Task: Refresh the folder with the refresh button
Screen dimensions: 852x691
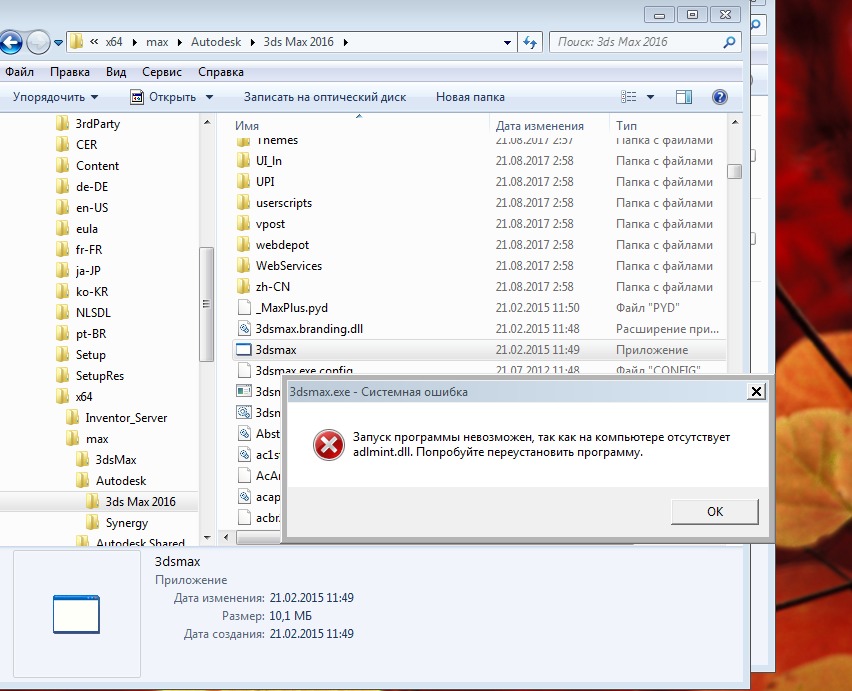Action: tap(530, 42)
